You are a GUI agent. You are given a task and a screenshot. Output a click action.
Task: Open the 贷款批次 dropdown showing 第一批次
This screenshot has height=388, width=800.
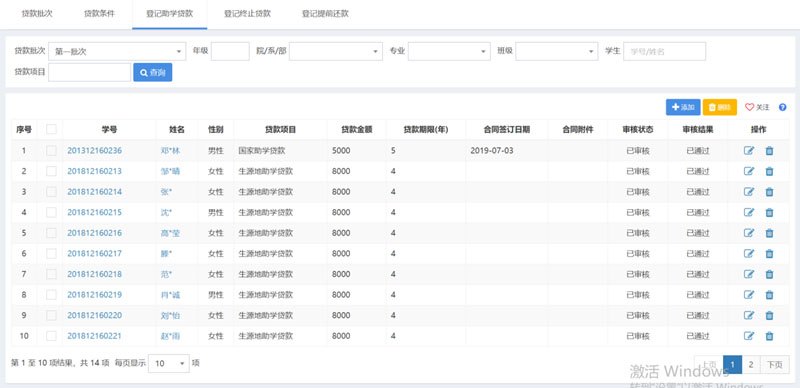tap(117, 51)
